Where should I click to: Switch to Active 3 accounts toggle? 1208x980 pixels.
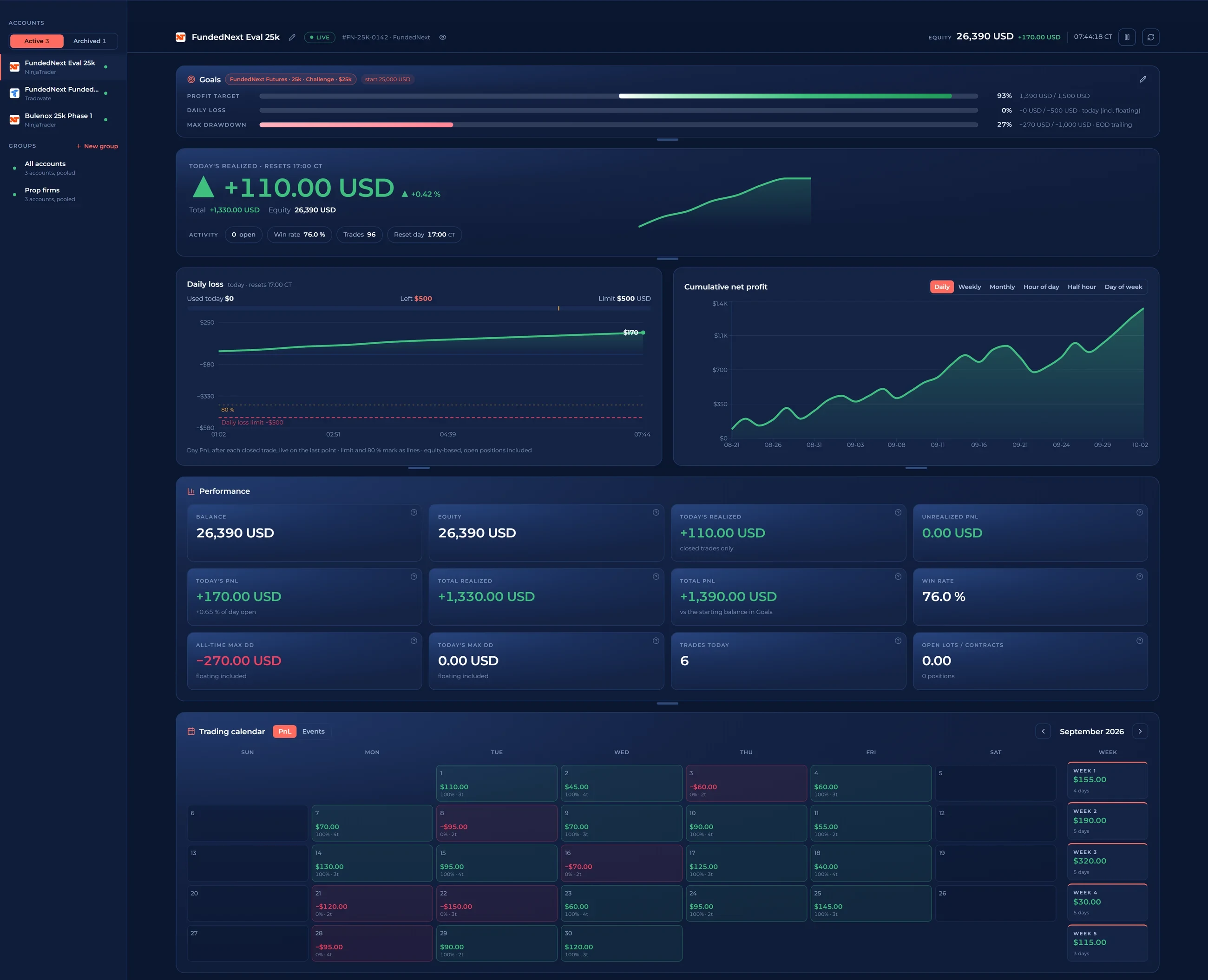point(37,41)
